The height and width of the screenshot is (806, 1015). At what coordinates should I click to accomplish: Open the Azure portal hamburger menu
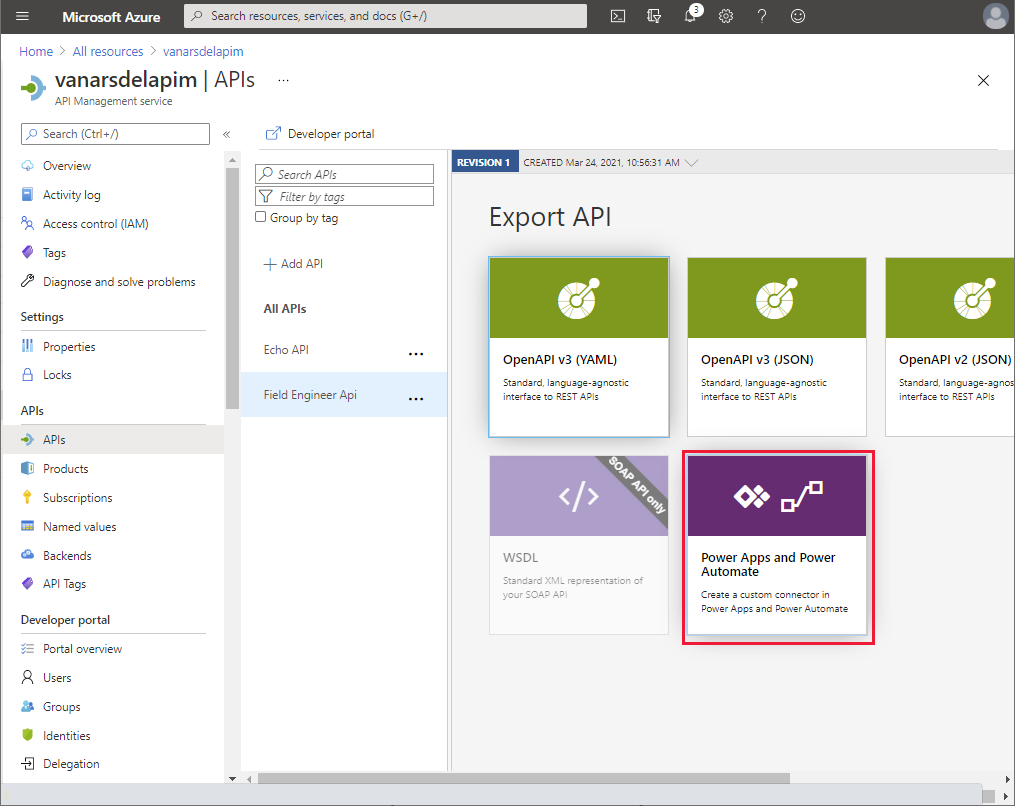click(22, 16)
